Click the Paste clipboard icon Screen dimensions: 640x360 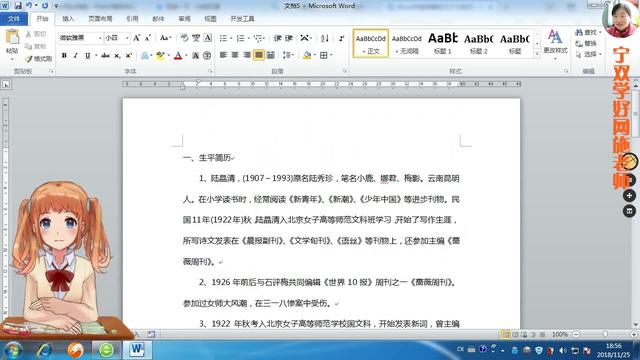pos(12,37)
